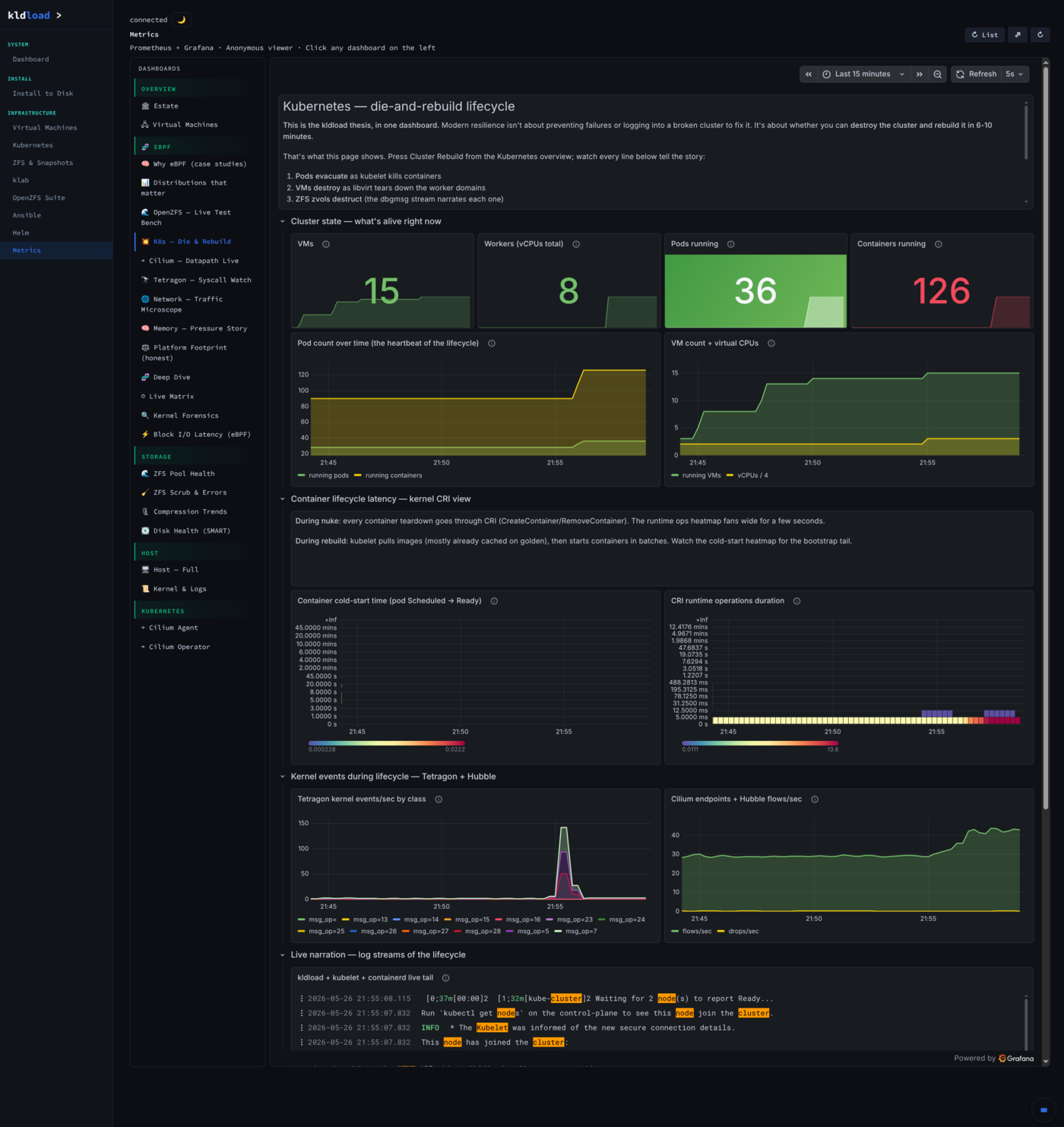Shift time range forward with double-right arrows
Screen dimensions: 1064x1127
tap(920, 74)
